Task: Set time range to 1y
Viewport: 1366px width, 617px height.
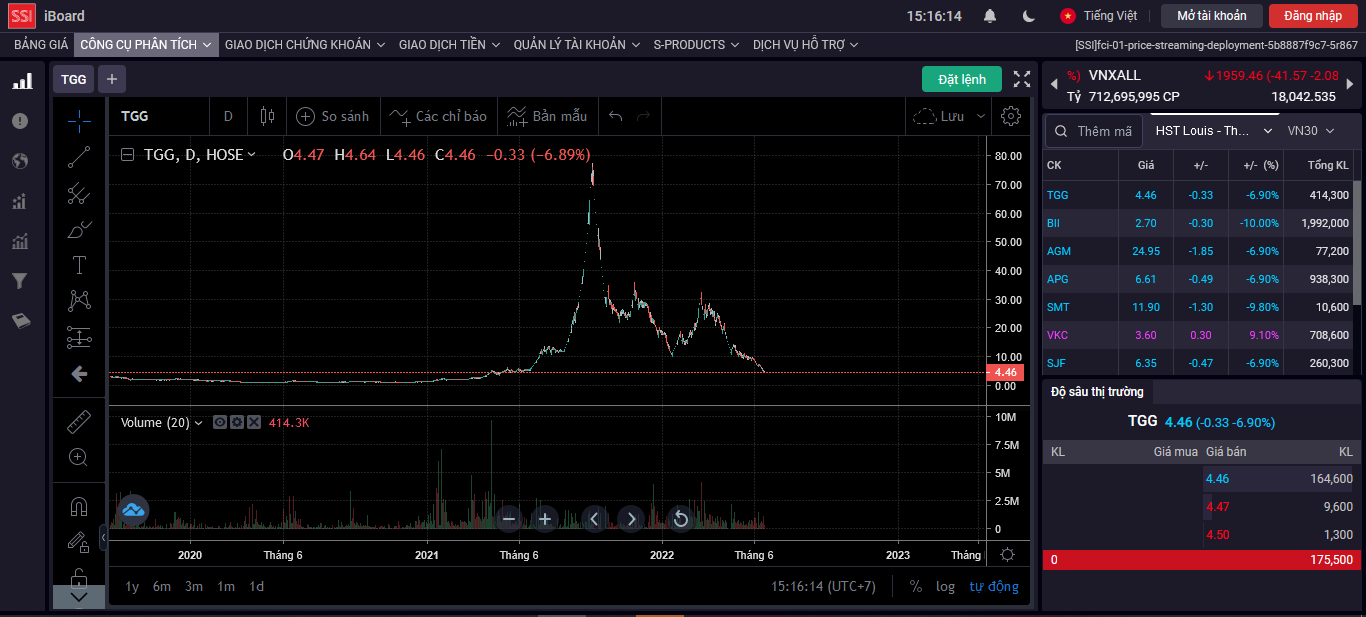Action: tap(132, 587)
